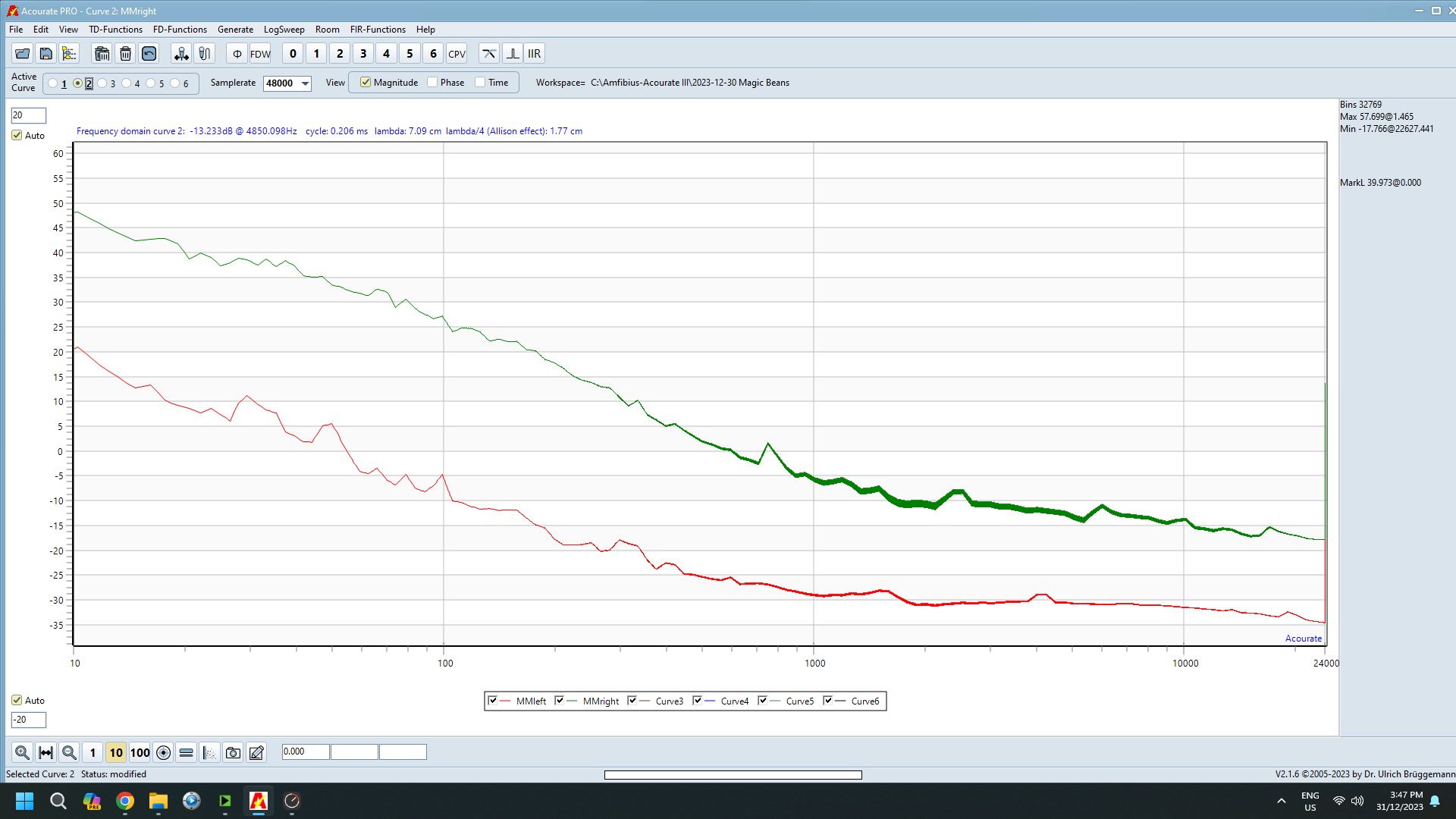Viewport: 1456px width, 819px height.
Task: Click the phase (Φ) toolbar button
Action: tap(237, 54)
